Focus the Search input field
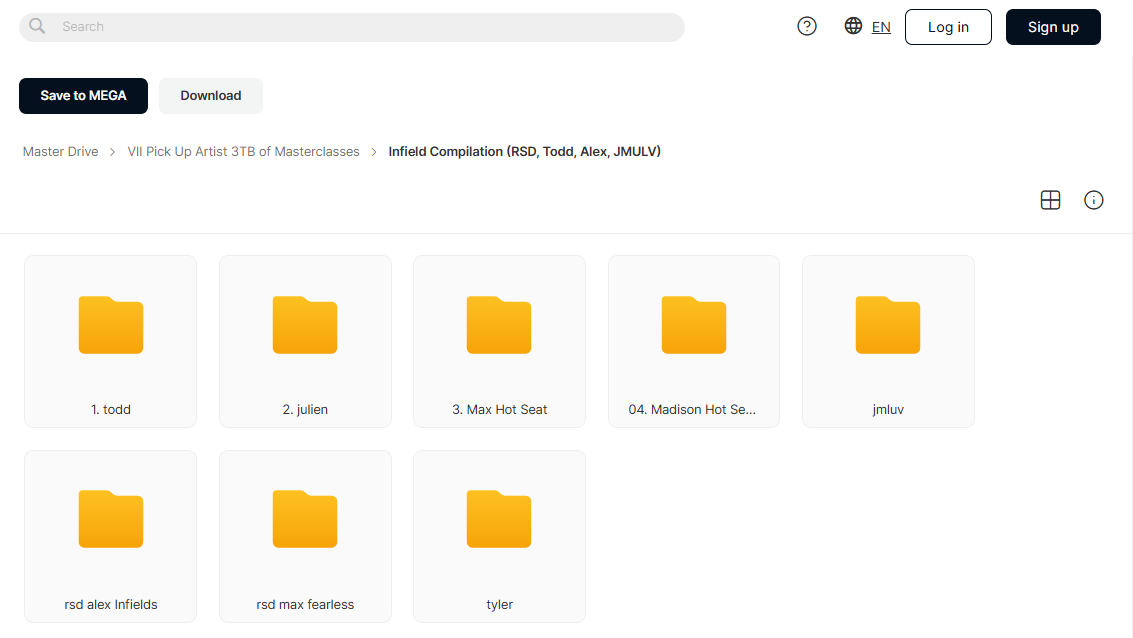The height and width of the screenshot is (638, 1133). pos(352,27)
